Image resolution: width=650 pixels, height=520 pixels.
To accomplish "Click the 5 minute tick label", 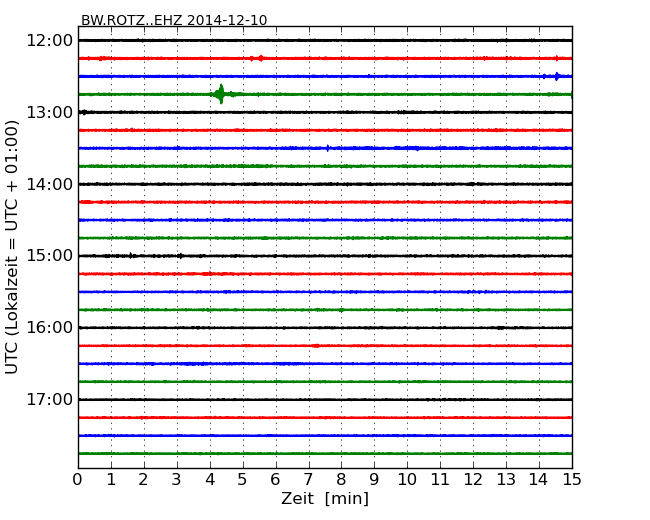I will (243, 479).
